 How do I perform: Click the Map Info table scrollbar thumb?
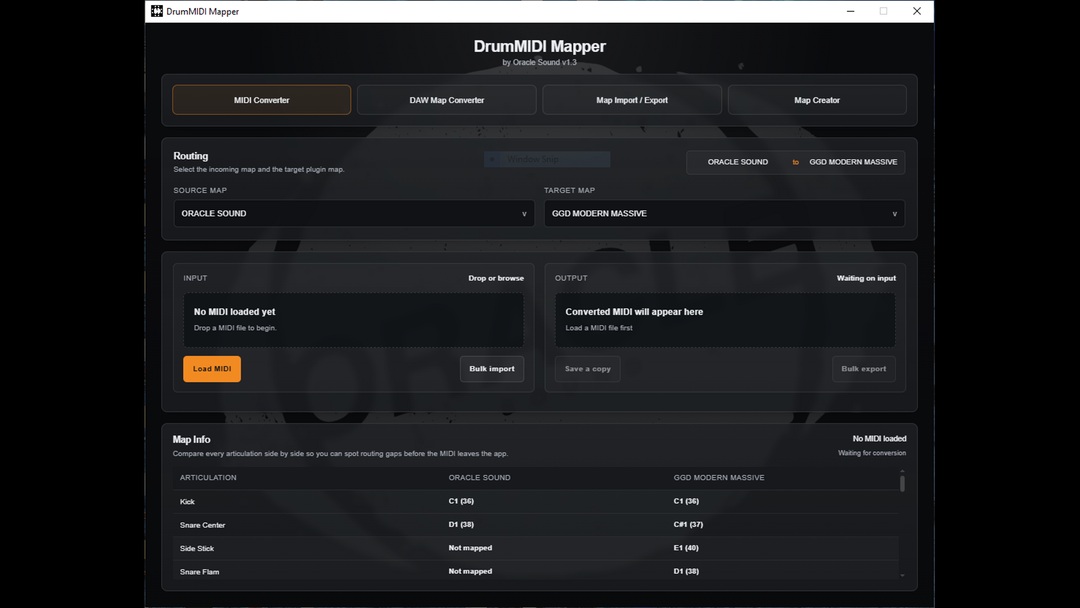(902, 483)
